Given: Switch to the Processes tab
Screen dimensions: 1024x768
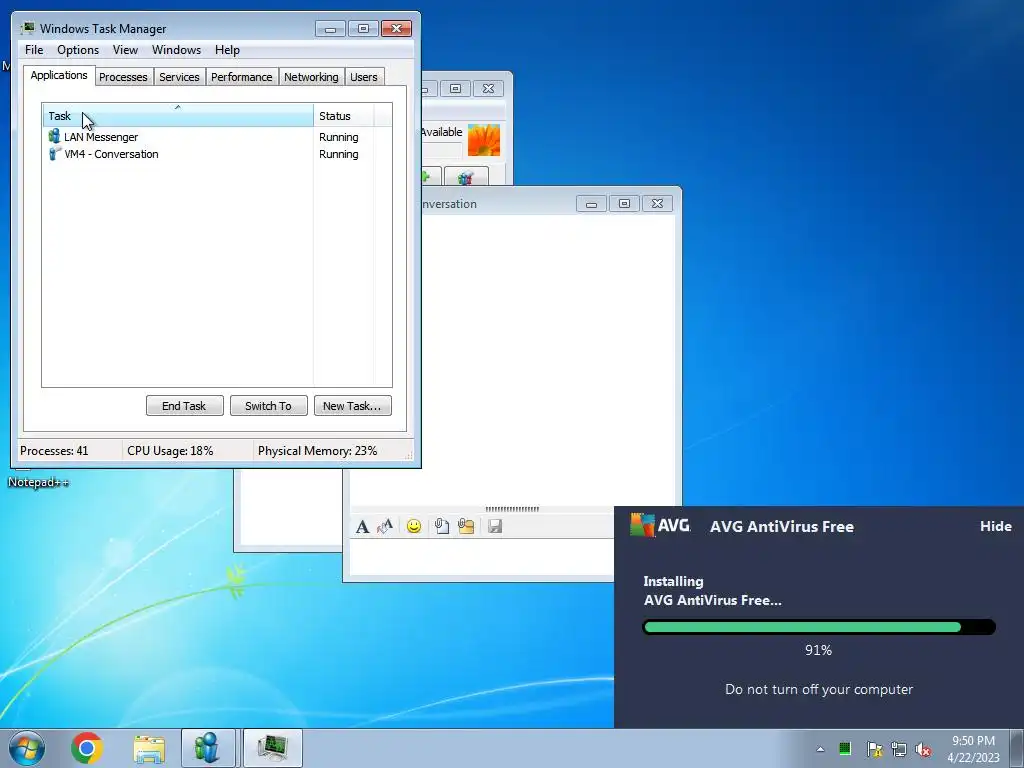Looking at the screenshot, I should 123,77.
